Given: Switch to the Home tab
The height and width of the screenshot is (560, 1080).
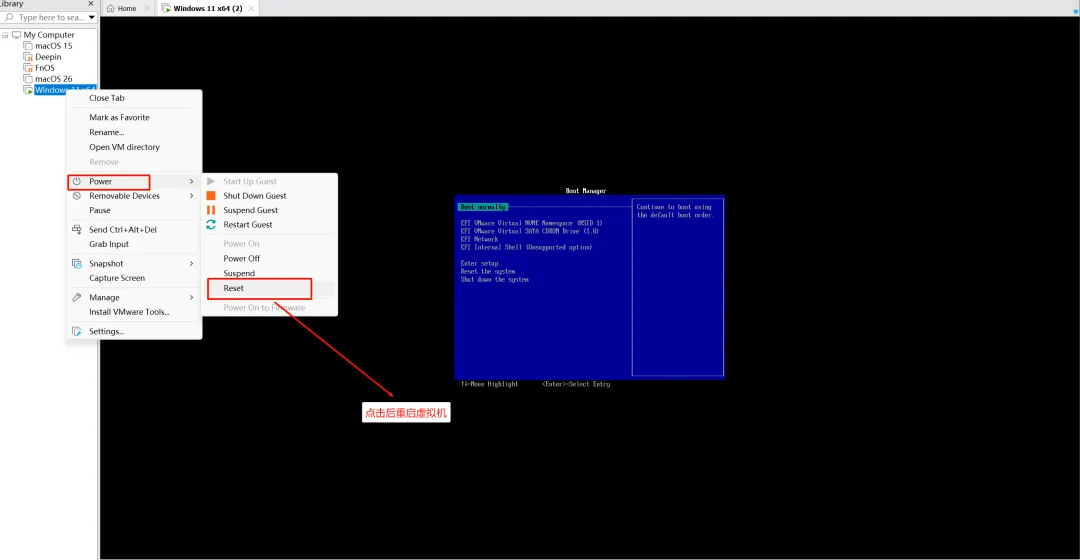Looking at the screenshot, I should pyautogui.click(x=127, y=8).
